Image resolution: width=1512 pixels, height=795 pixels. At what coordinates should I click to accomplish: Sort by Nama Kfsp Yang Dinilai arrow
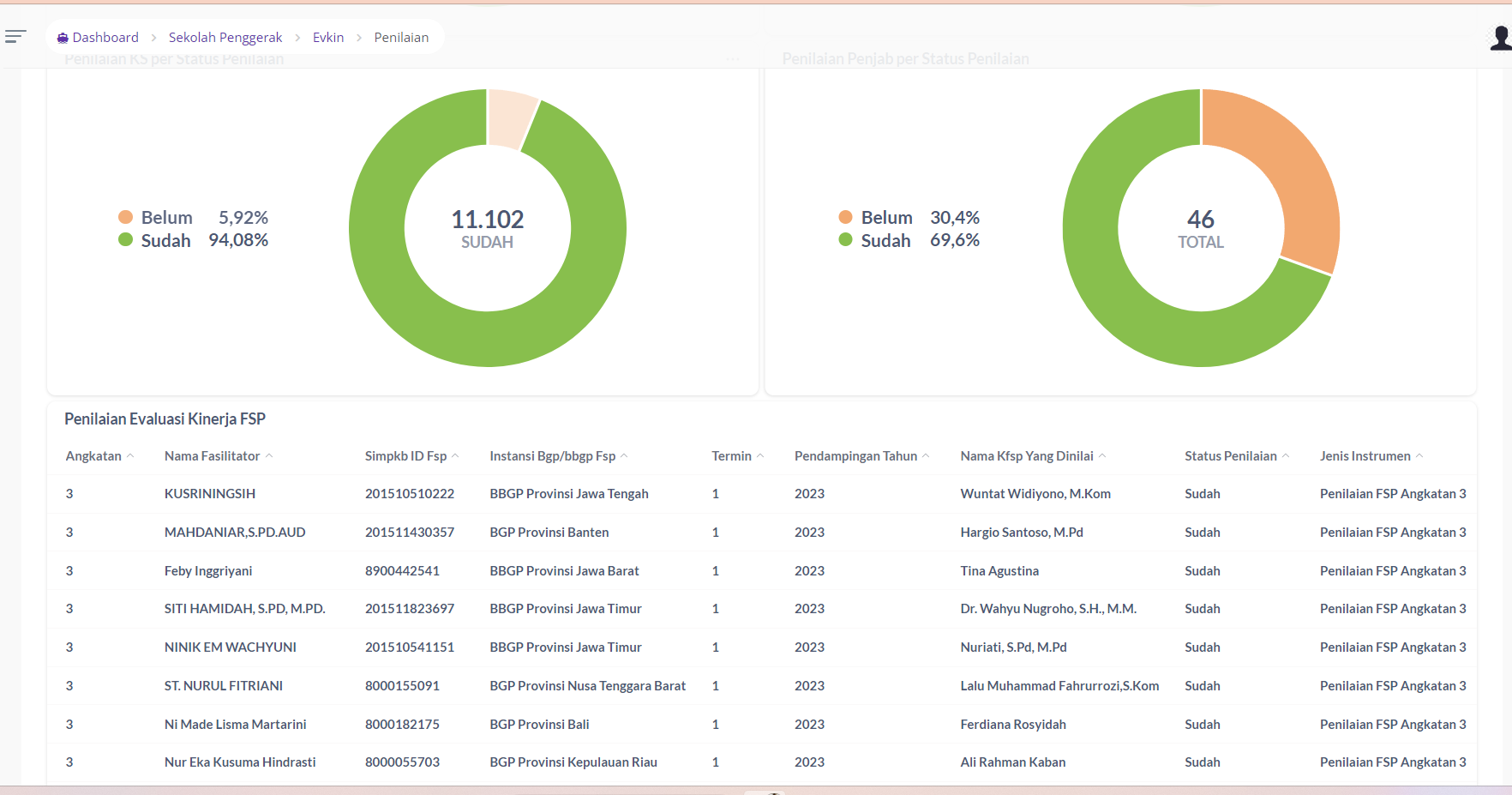point(1102,456)
